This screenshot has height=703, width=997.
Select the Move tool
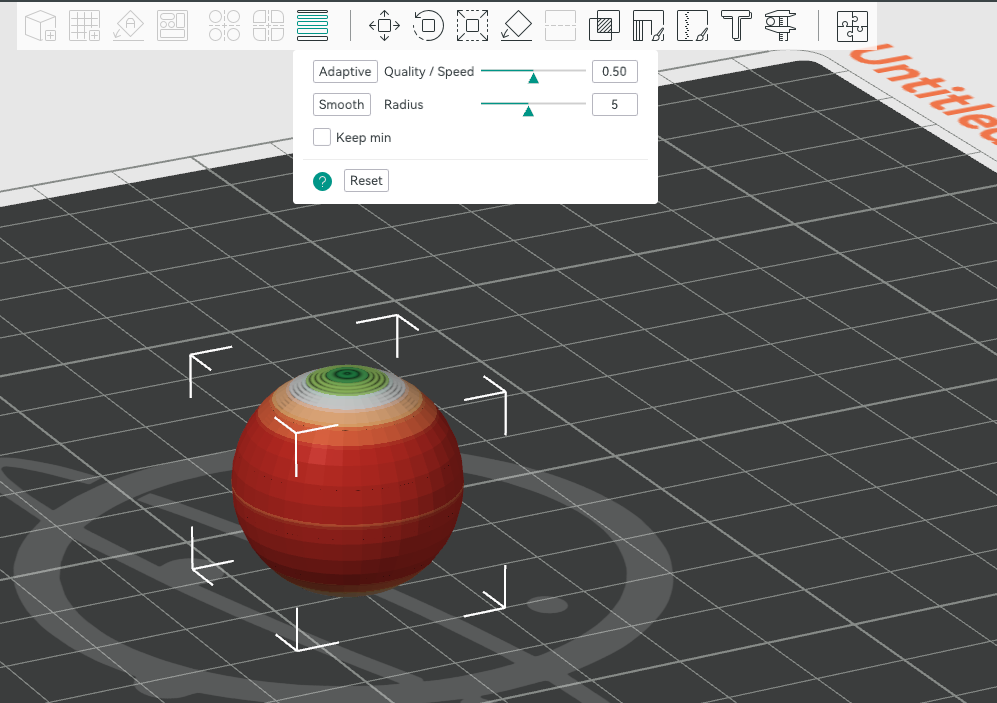click(385, 26)
